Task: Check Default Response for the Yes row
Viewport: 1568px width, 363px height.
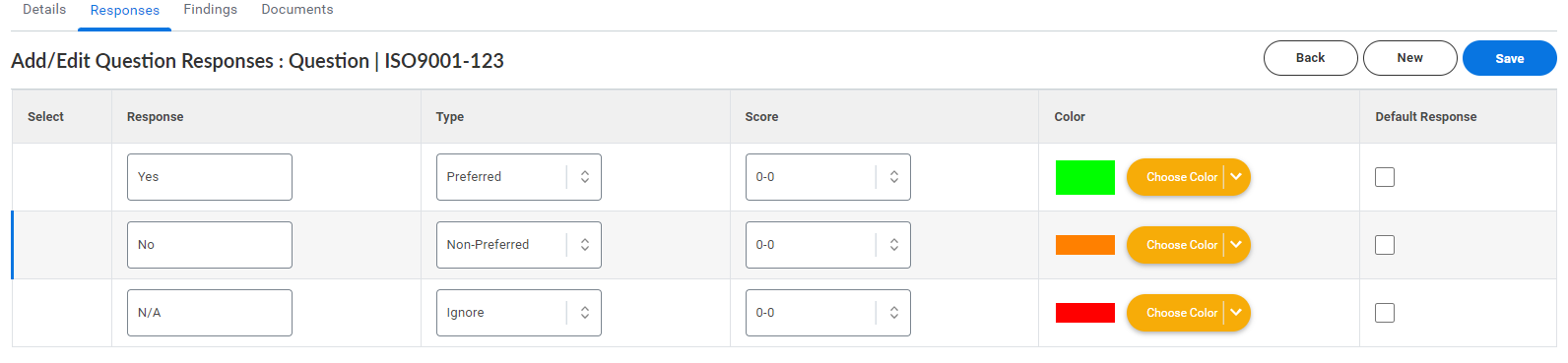Action: [1385, 177]
